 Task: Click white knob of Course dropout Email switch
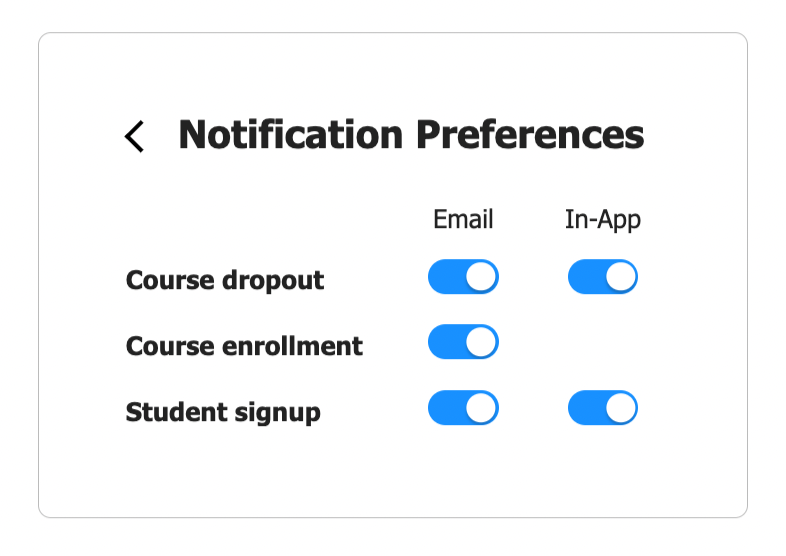coord(481,276)
